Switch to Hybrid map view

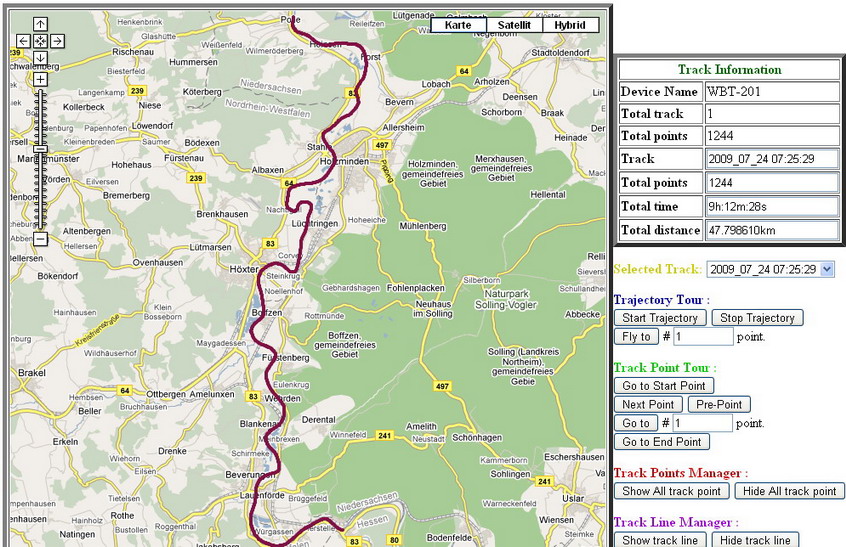tap(570, 25)
